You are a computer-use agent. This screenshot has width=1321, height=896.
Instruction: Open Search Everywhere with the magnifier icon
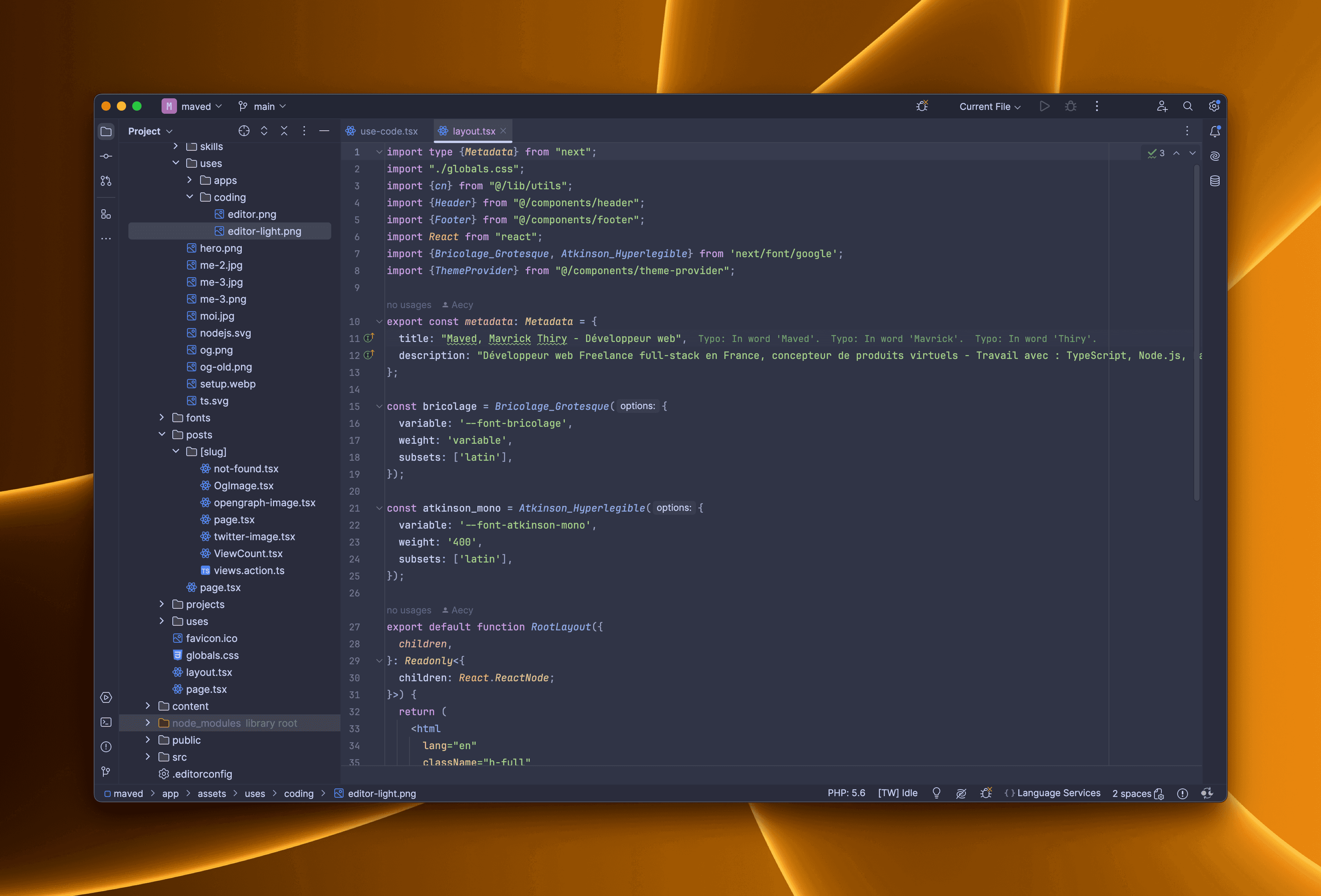click(x=1188, y=106)
